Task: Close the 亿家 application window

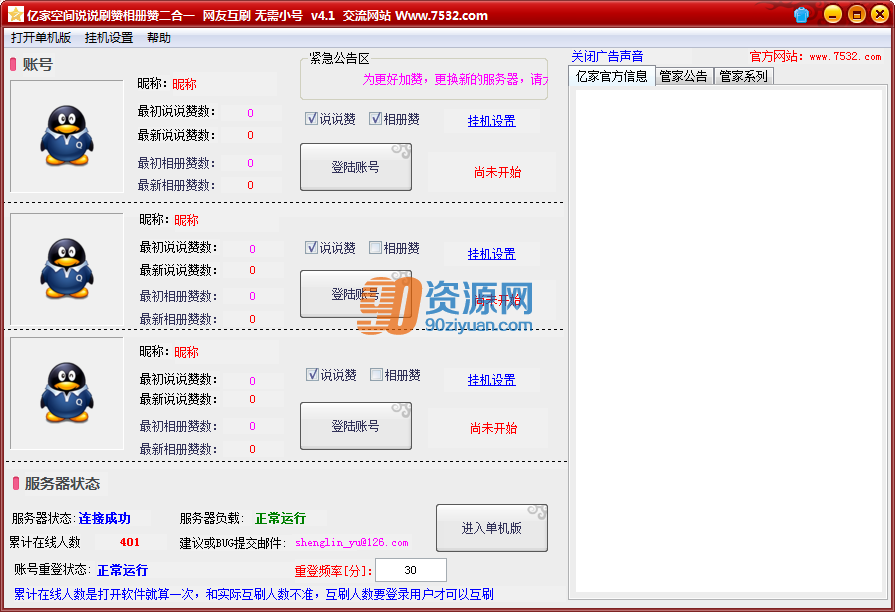Action: (x=880, y=14)
